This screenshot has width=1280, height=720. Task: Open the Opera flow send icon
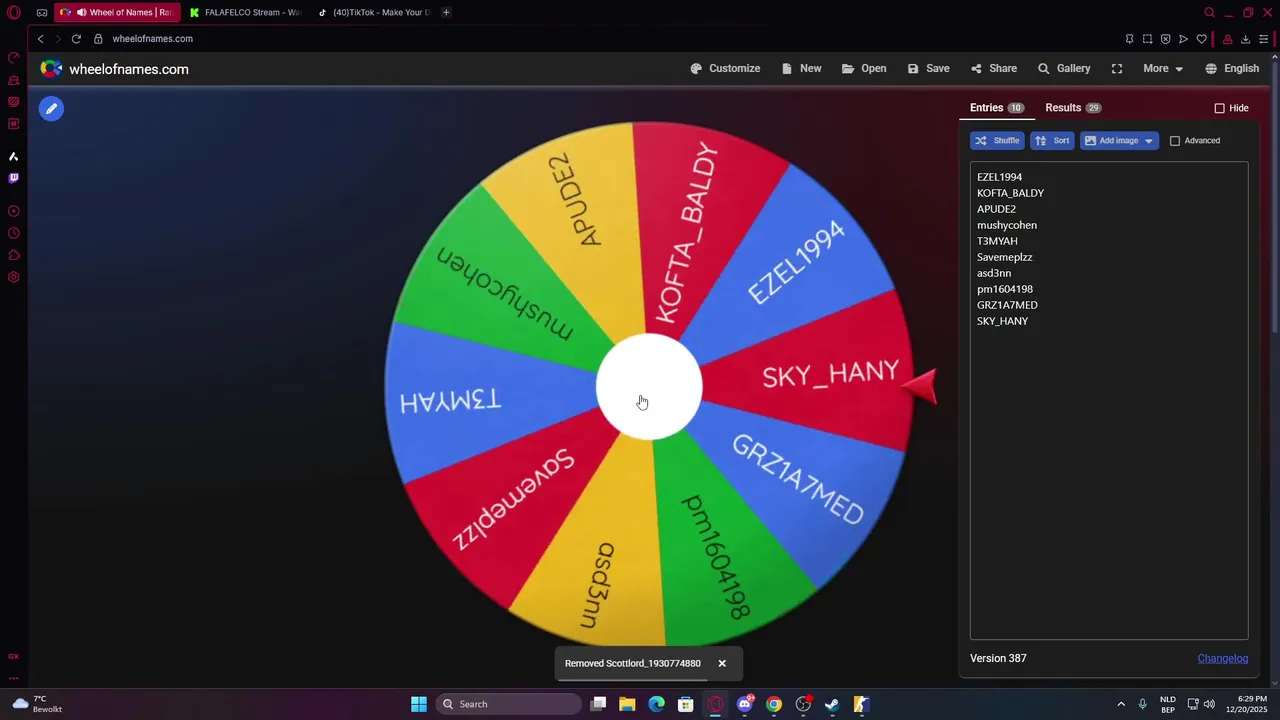click(1183, 39)
